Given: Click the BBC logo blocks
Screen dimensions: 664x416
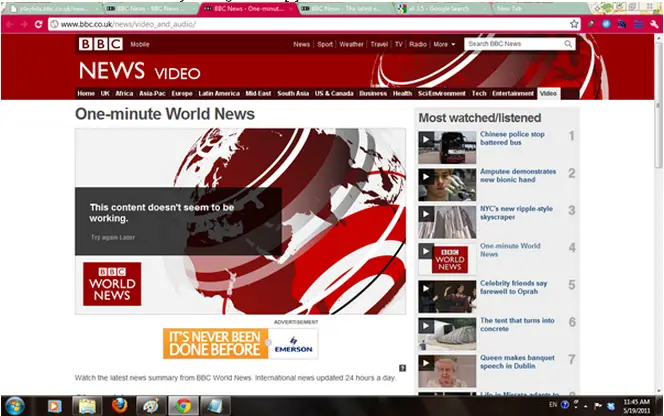Looking at the screenshot, I should point(100,44).
